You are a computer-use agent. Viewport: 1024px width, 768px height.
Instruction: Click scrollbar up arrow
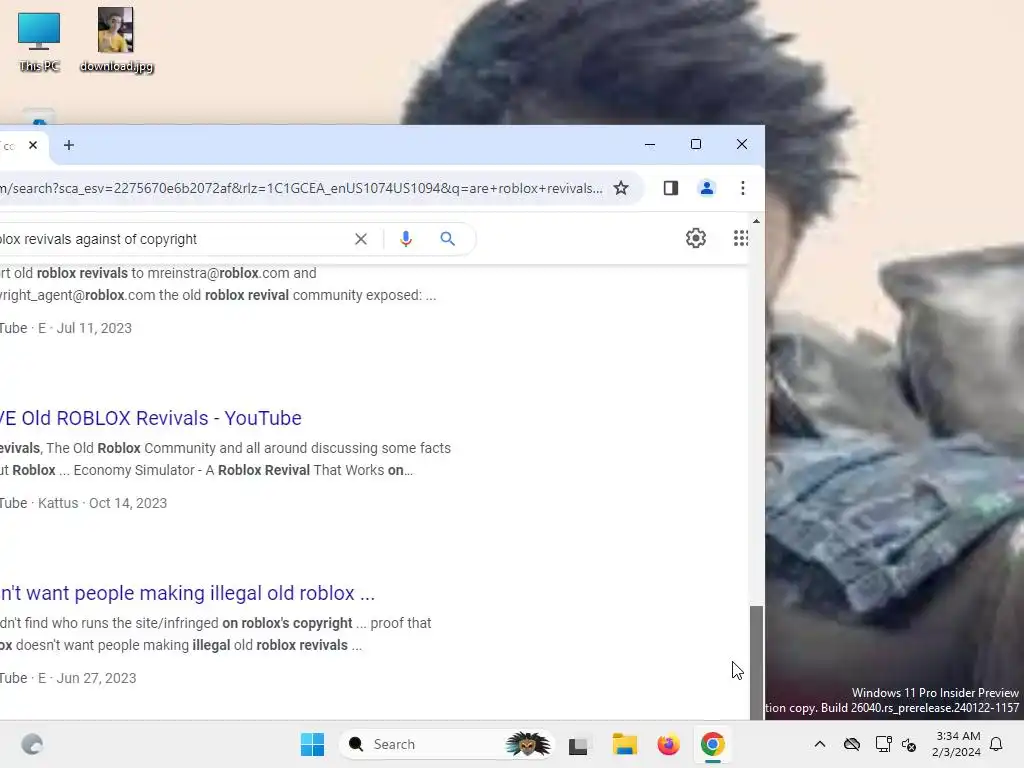pyautogui.click(x=756, y=221)
